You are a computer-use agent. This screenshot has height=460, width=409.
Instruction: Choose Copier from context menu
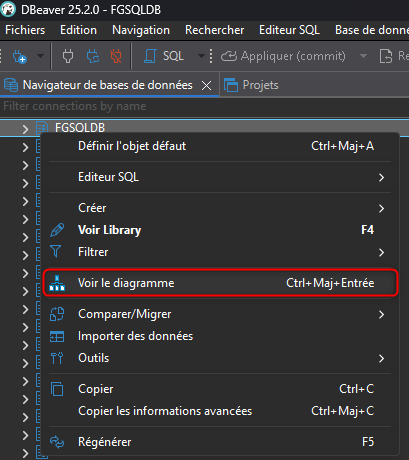pyautogui.click(x=220, y=389)
